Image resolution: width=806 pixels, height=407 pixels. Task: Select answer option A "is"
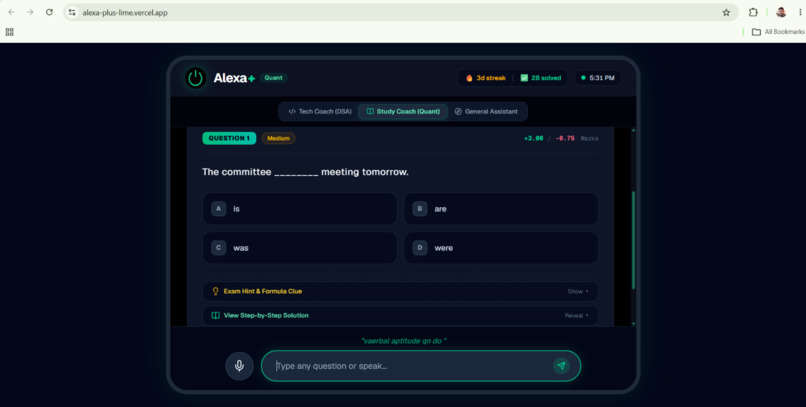click(300, 209)
